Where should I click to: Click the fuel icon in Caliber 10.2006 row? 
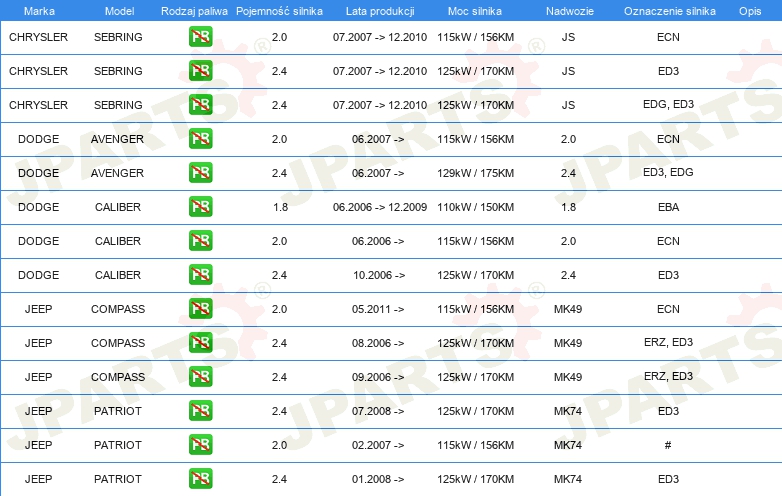200,275
